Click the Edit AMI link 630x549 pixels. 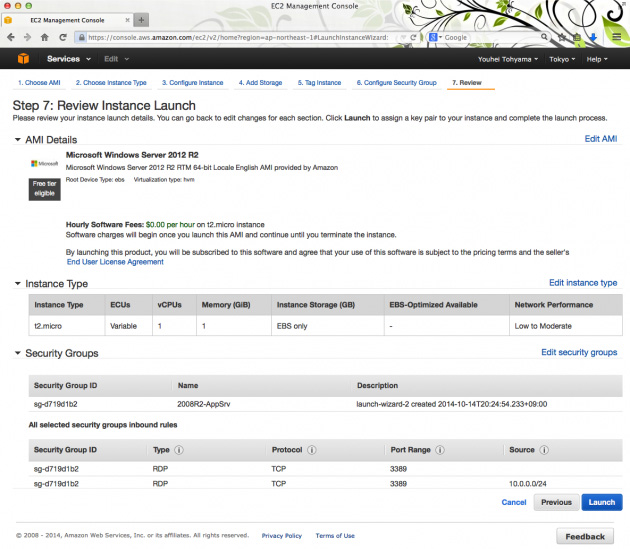point(601,139)
